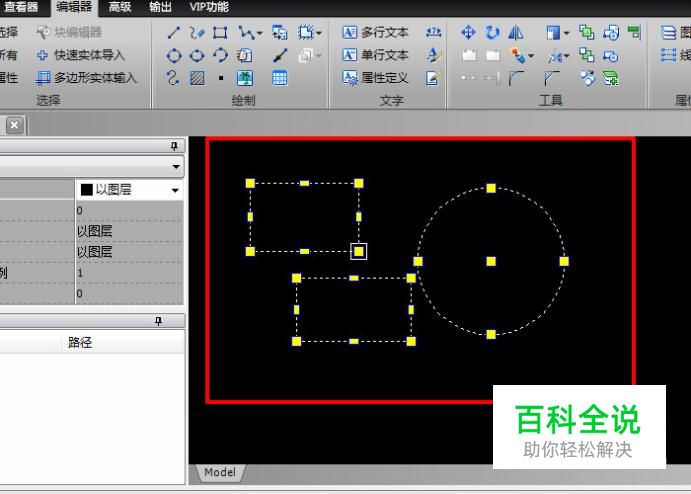Viewport: 691px width, 494px height.
Task: Select the Circle drawing tool
Action: [174, 56]
